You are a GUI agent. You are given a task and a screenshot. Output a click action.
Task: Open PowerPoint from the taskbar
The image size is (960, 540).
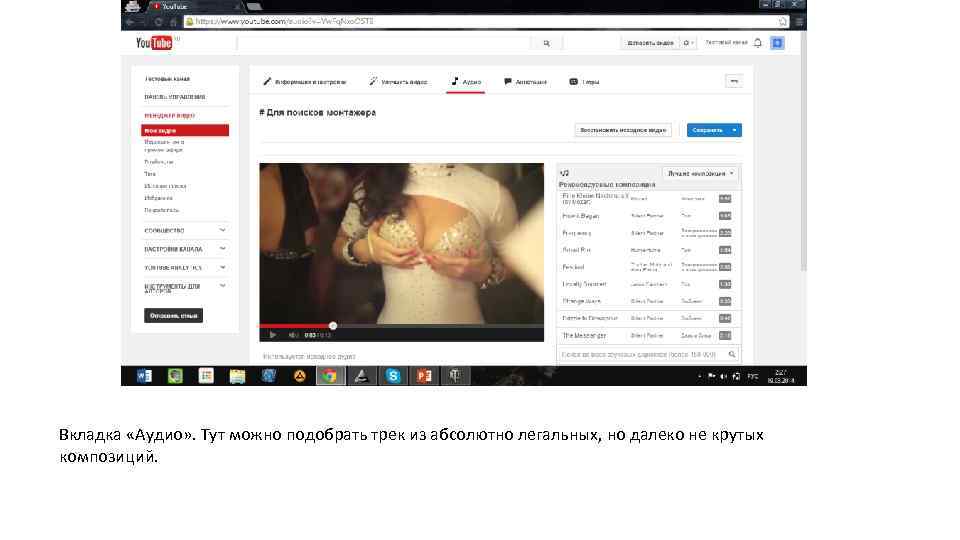[x=424, y=376]
